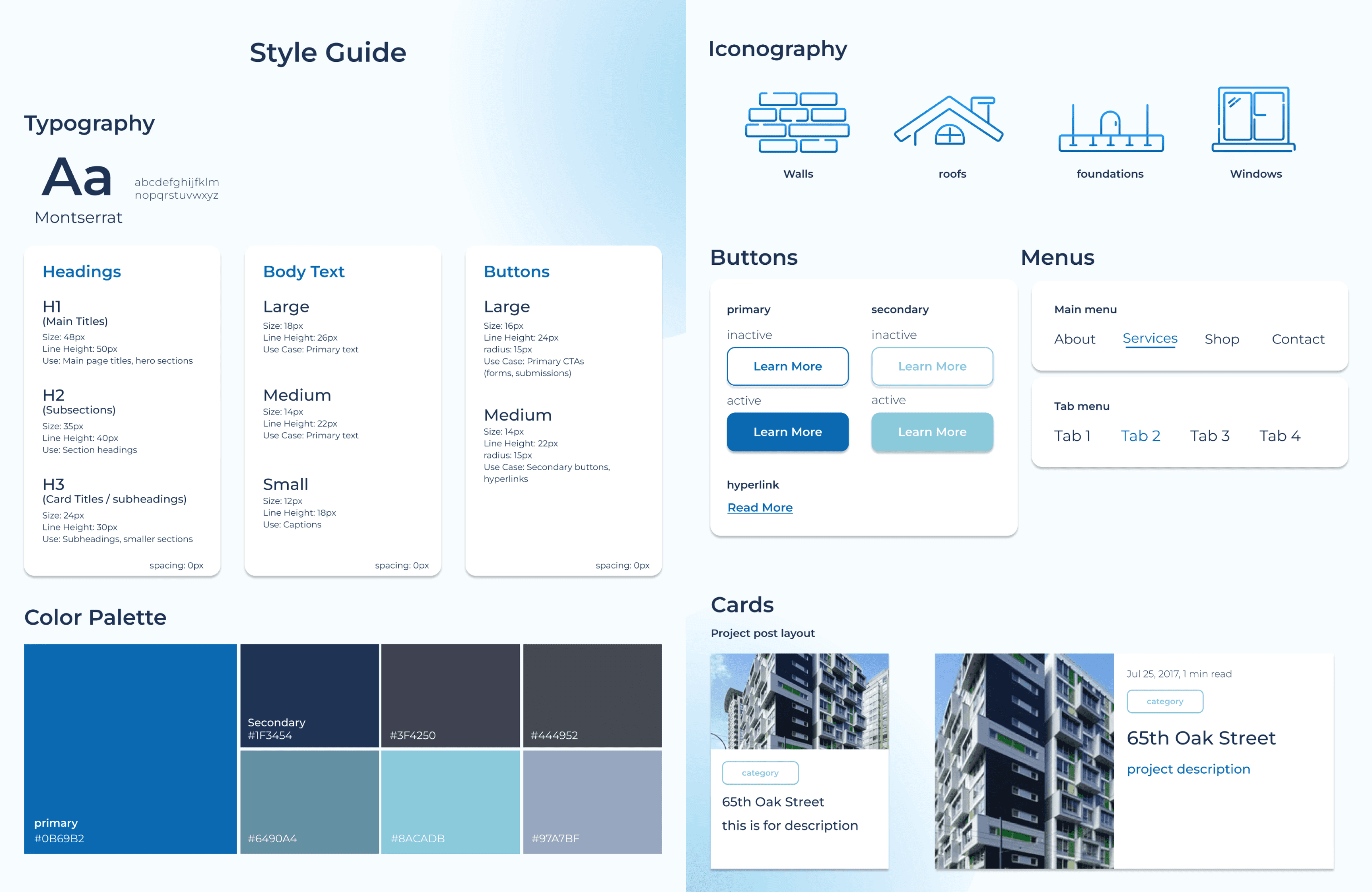Open the About menu item
The height and width of the screenshot is (892, 1372).
click(1074, 339)
